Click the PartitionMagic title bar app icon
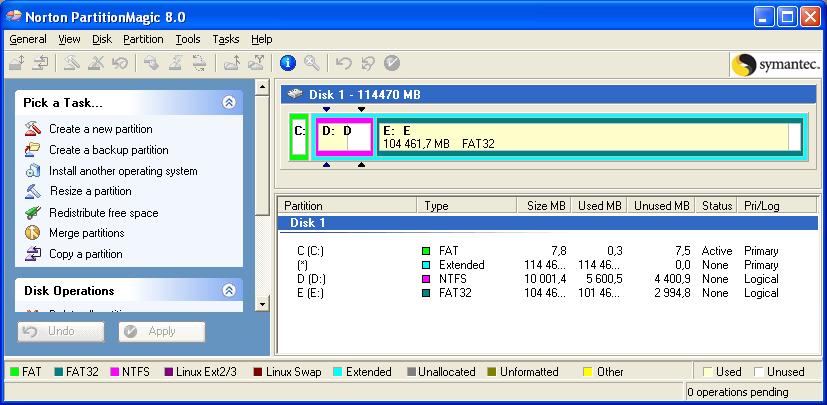Viewport: 827px width, 405px height. coord(14,16)
